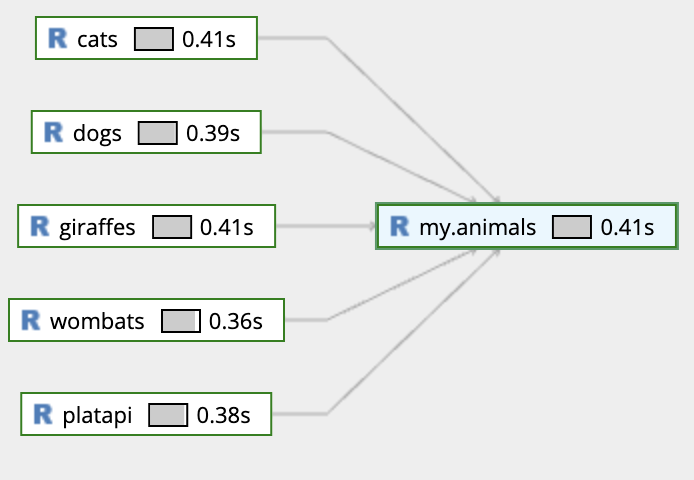Click the R icon on platapi node
Screen dimensions: 694x480
43,414
